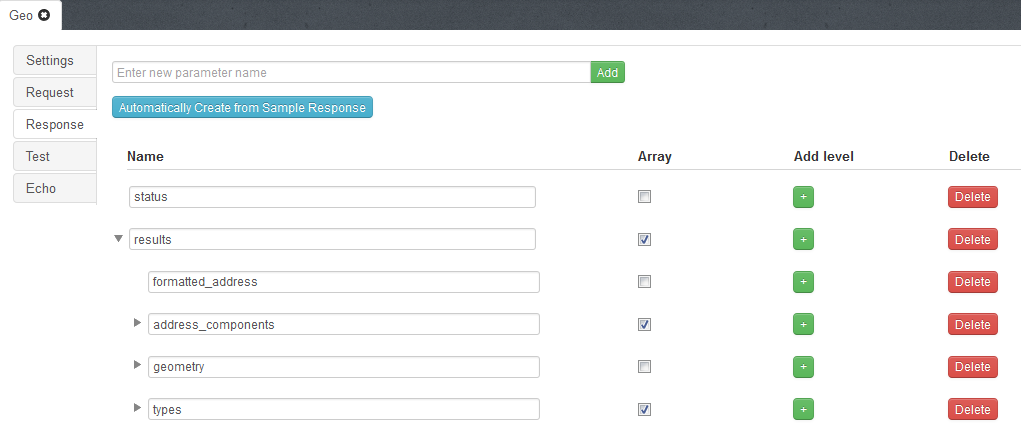This screenshot has width=1021, height=428.
Task: Add a level to the types parameter
Action: (x=805, y=409)
